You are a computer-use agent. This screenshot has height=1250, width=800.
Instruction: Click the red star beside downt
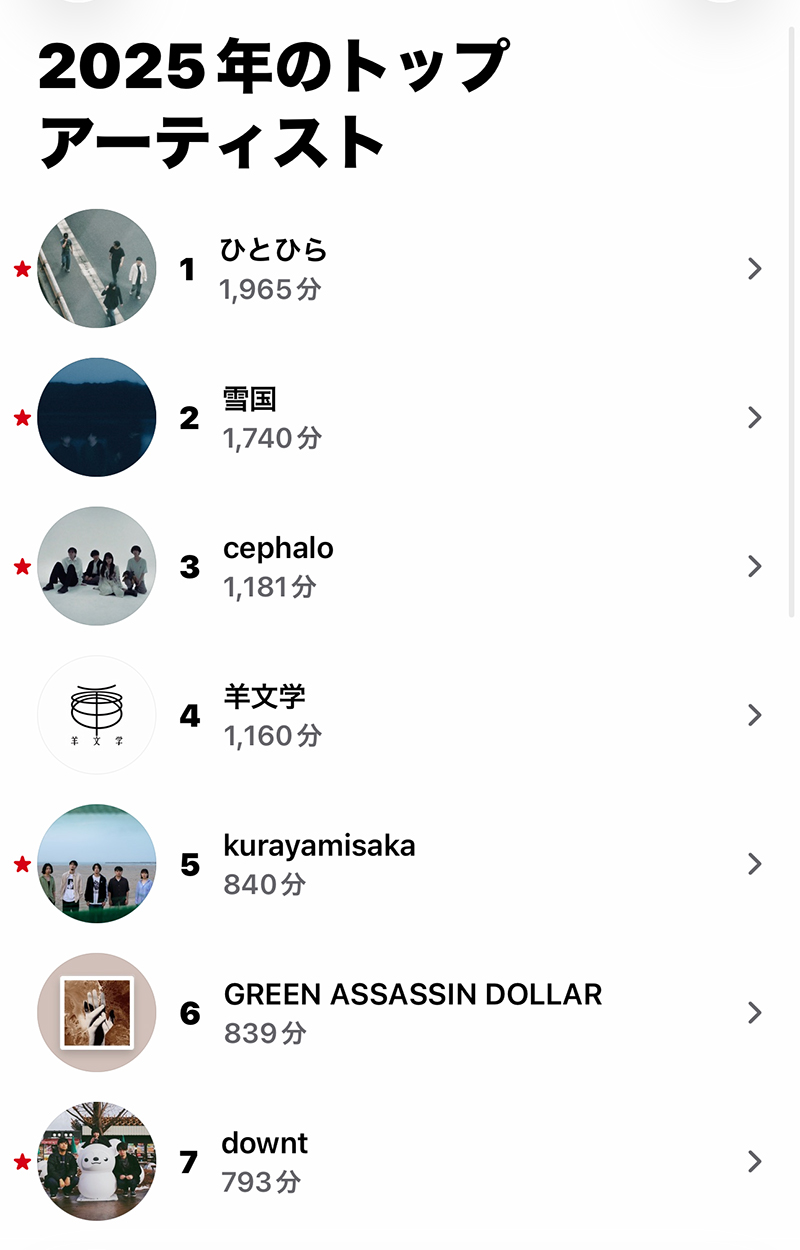point(22,1162)
